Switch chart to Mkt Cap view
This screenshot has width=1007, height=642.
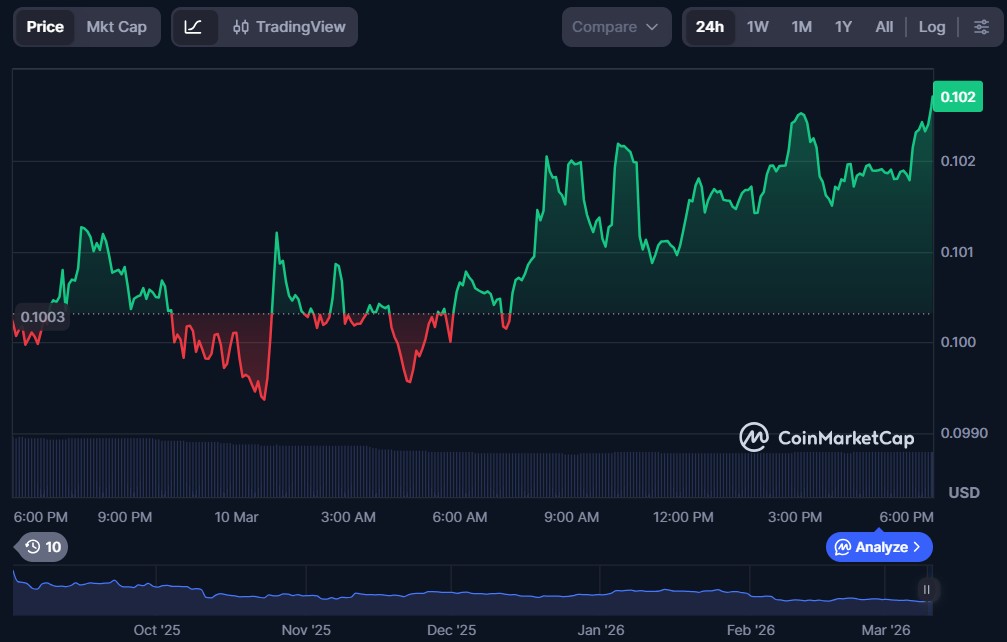tap(116, 27)
